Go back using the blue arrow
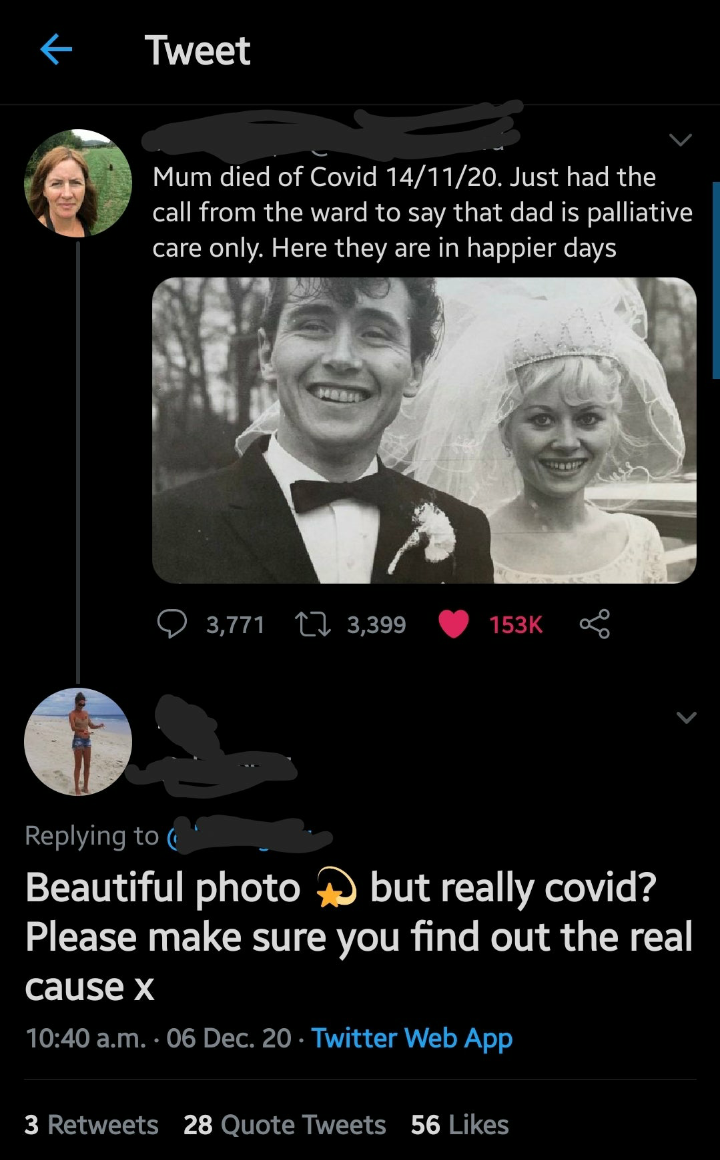 57,50
